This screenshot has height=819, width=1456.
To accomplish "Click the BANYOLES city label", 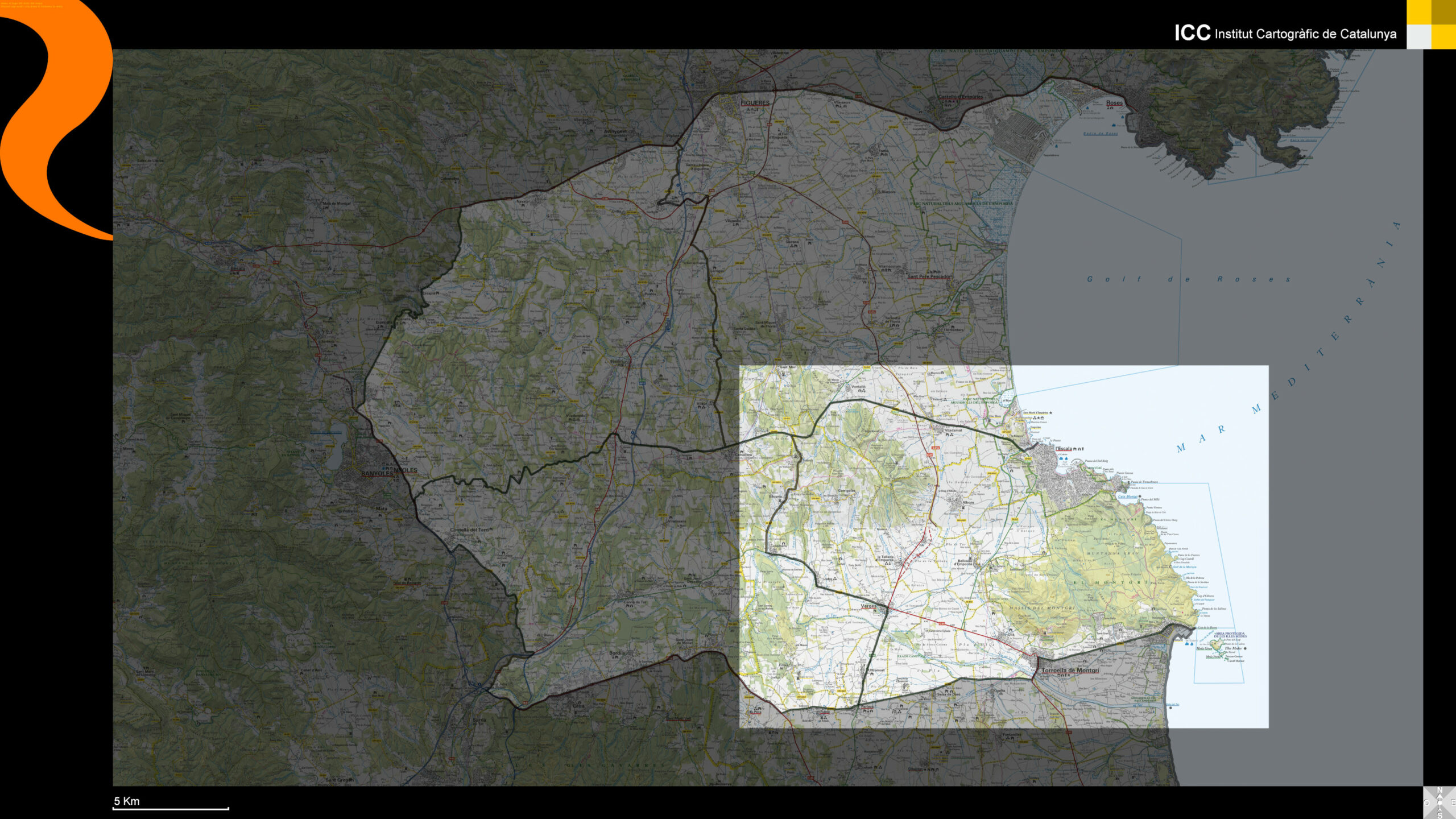I will (x=377, y=473).
